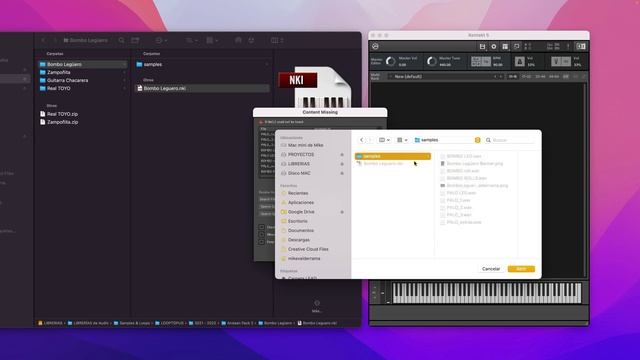The height and width of the screenshot is (360, 640).
Task: Click the Buscar search field in dialog
Action: coord(509,140)
